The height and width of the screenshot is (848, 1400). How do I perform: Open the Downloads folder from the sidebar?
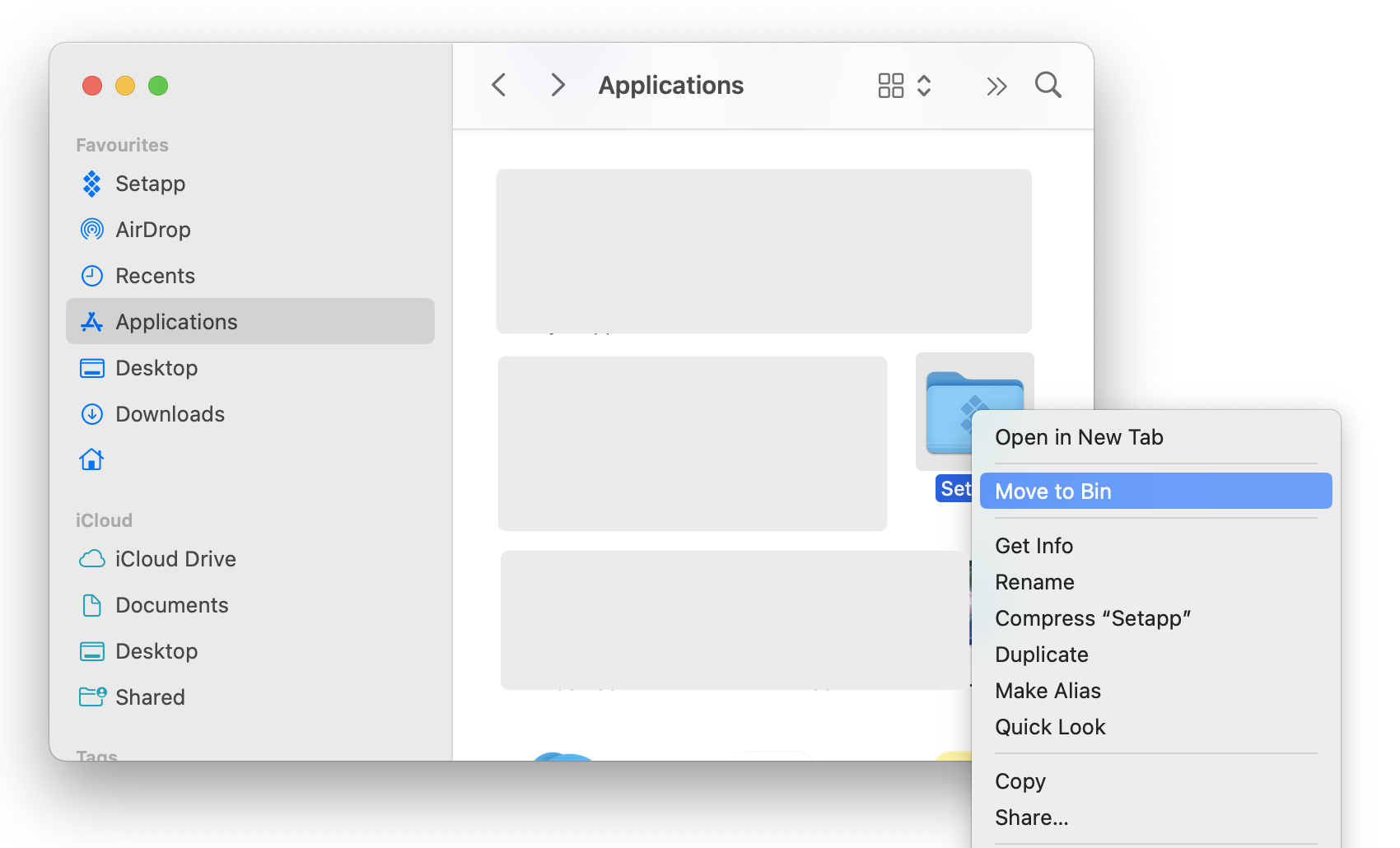(170, 414)
